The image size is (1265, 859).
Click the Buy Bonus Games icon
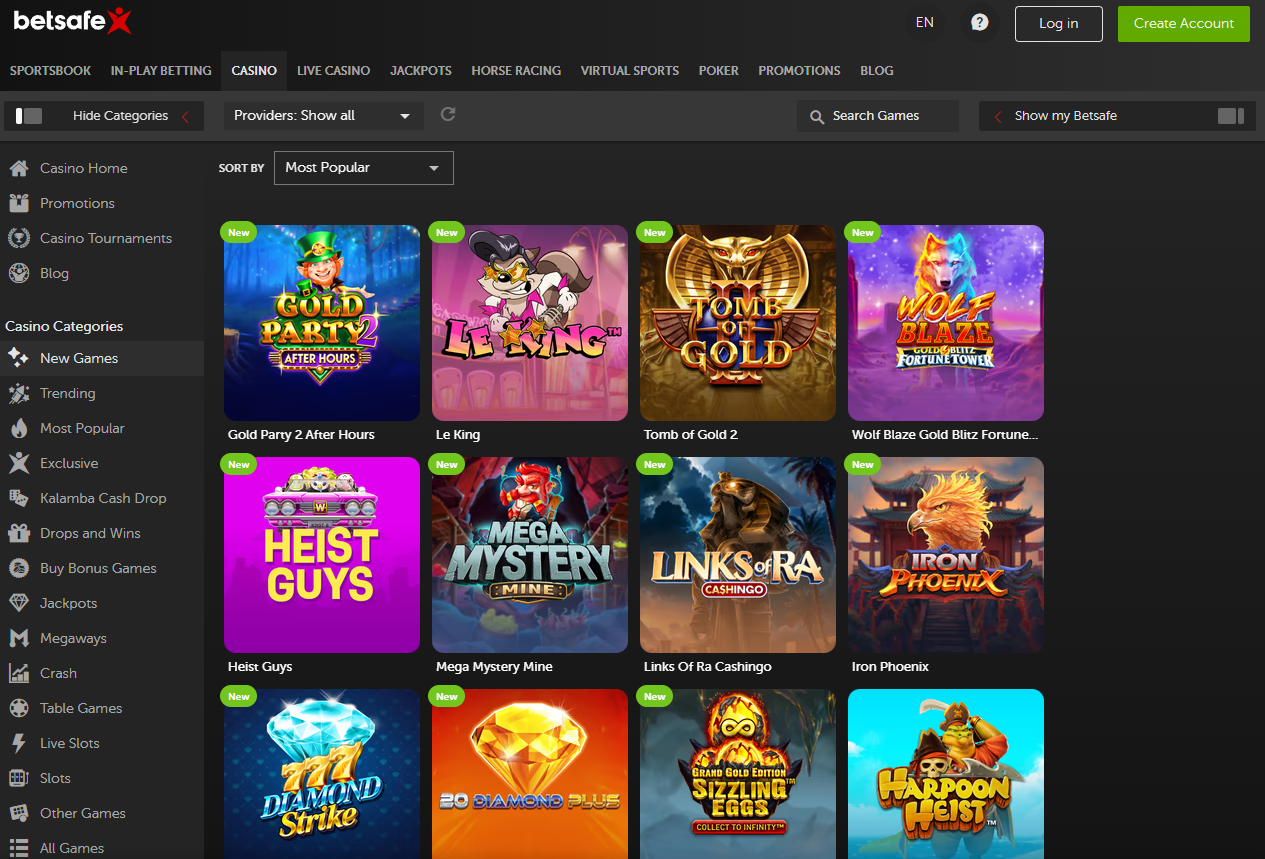[18, 568]
